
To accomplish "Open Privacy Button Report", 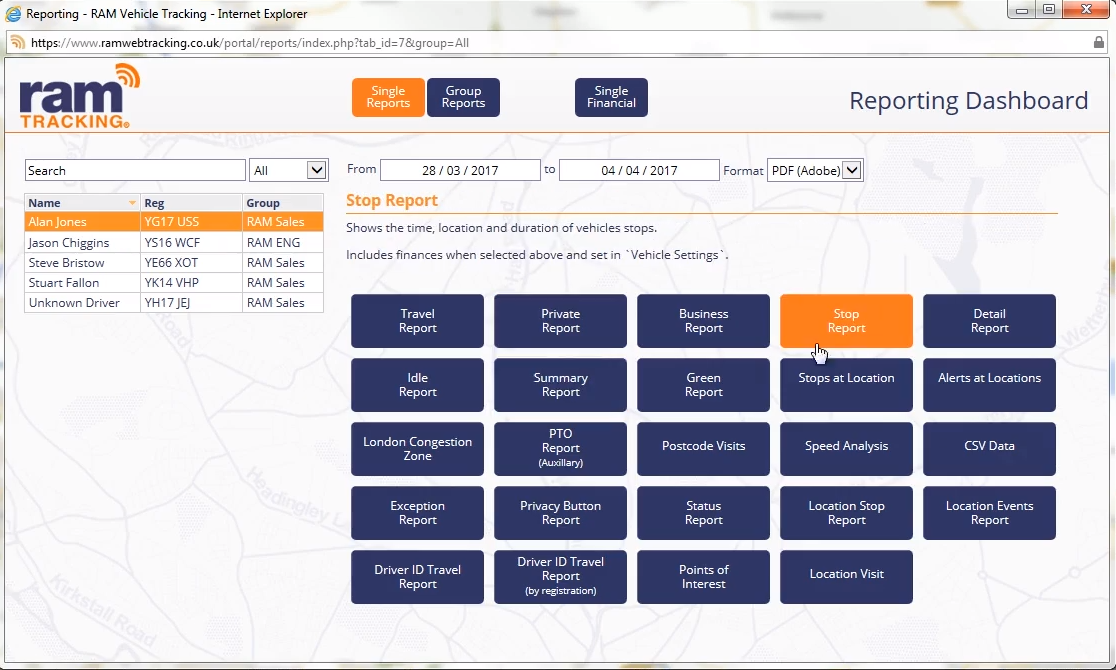I will [x=560, y=513].
